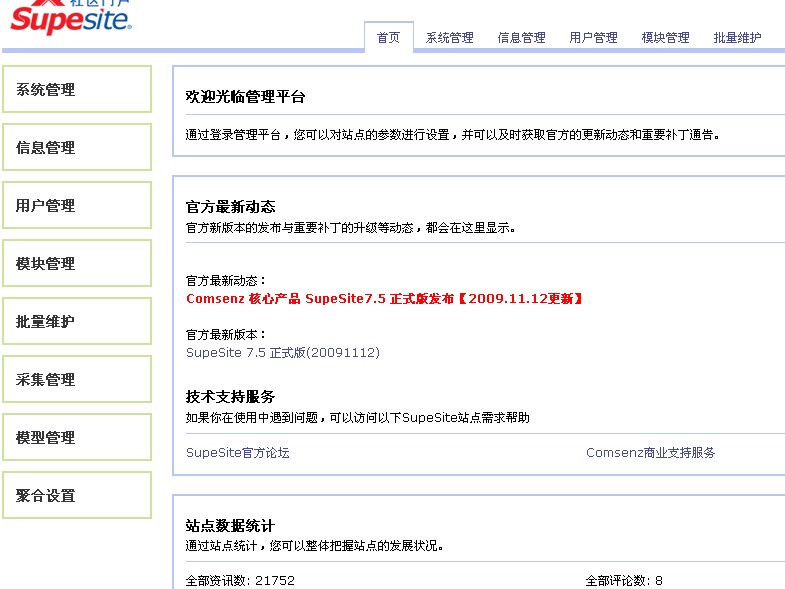Open the 系统管理 top tab
785x589 pixels.
click(450, 38)
